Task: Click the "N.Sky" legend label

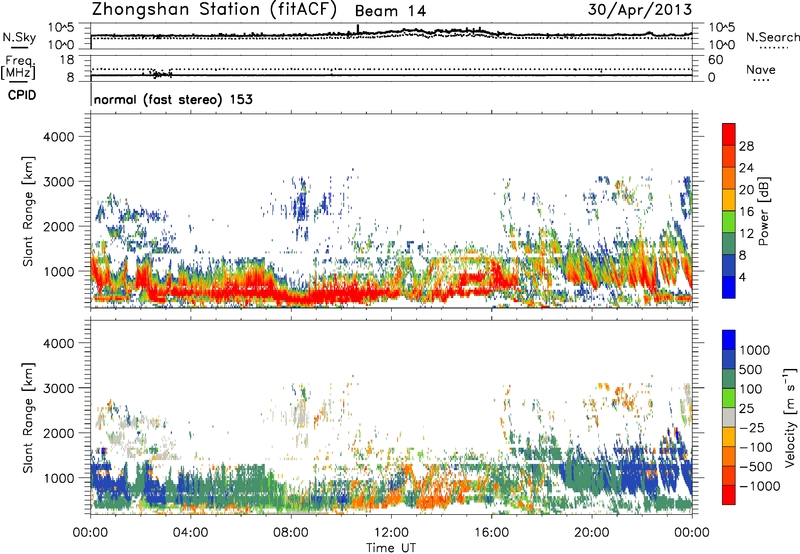Action: click(19, 37)
